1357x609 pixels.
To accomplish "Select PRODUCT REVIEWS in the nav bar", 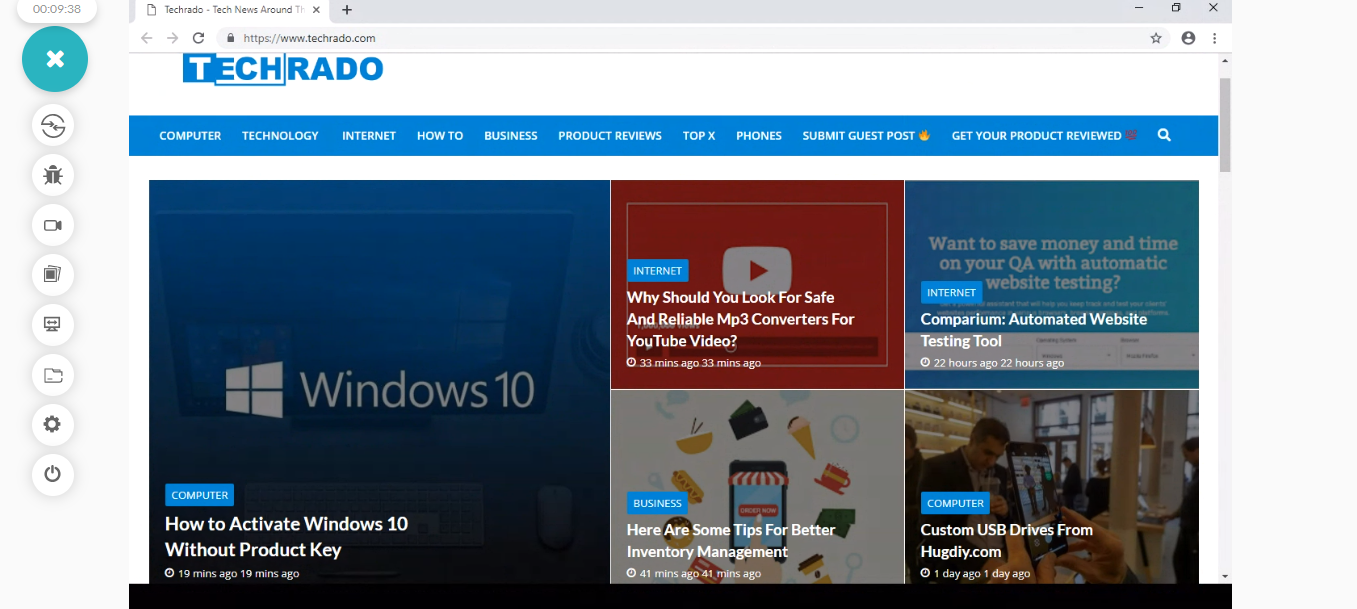I will click(610, 136).
